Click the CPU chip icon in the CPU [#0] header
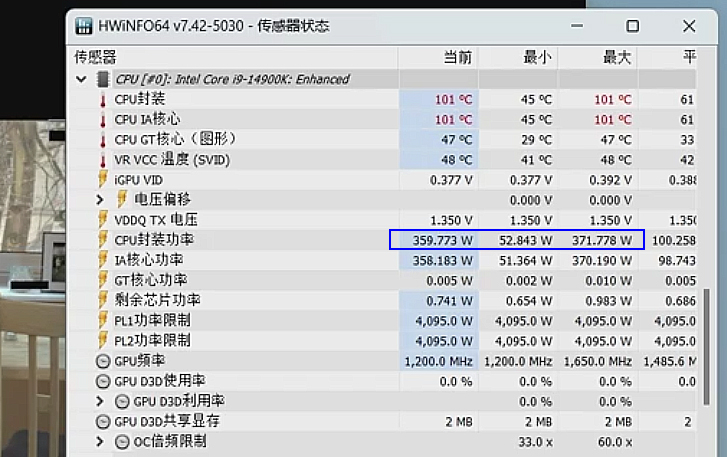The image size is (727, 457). point(103,79)
